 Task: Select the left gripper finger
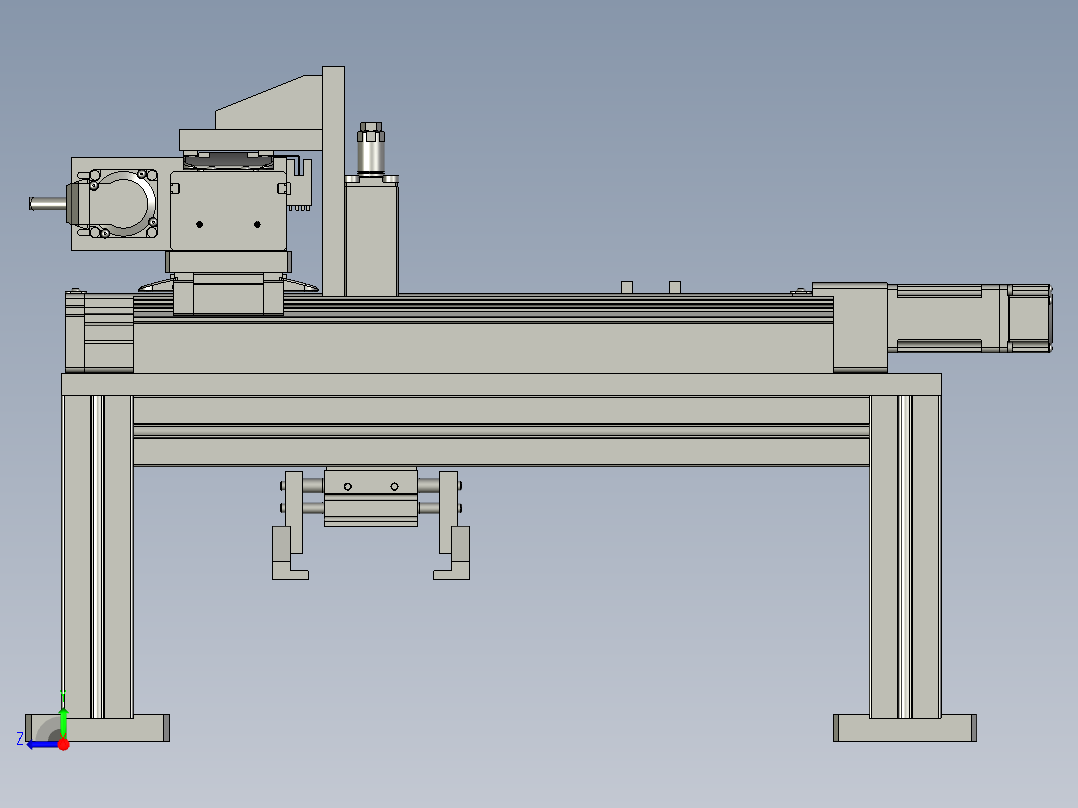pyautogui.click(x=289, y=553)
